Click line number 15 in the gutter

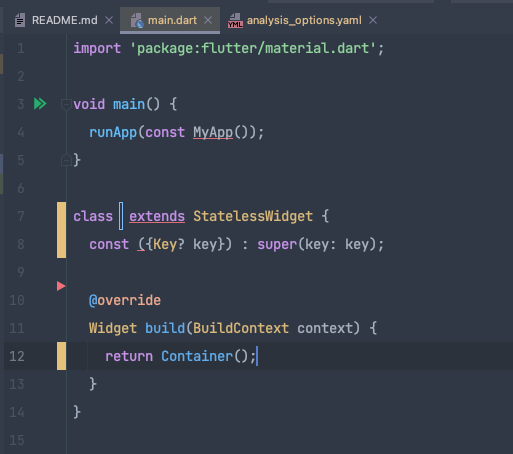[x=17, y=440]
